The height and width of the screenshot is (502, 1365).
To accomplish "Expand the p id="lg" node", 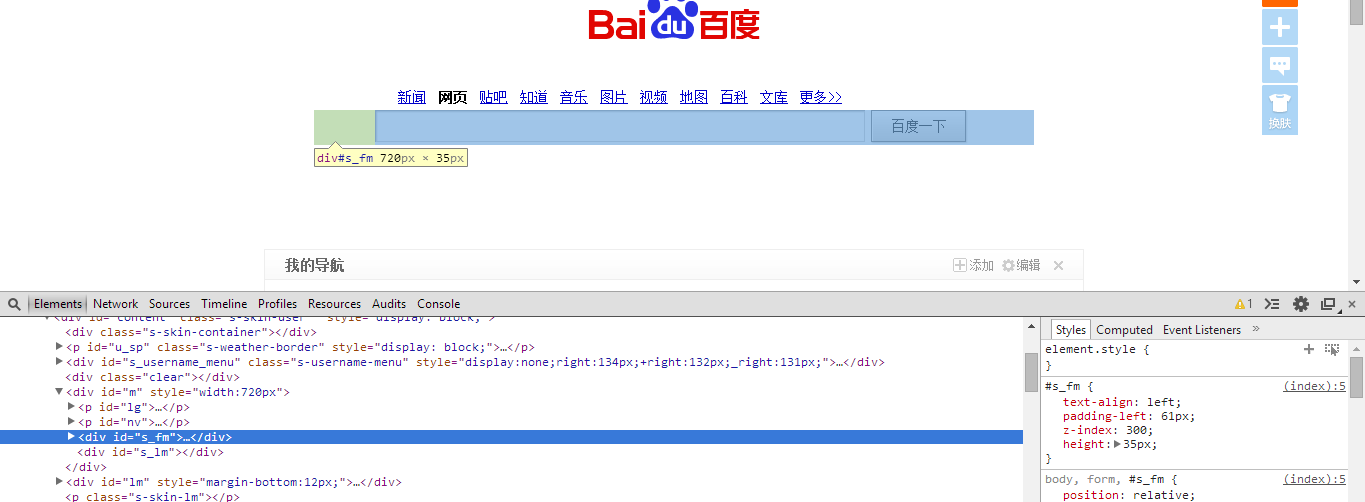I will tap(71, 407).
